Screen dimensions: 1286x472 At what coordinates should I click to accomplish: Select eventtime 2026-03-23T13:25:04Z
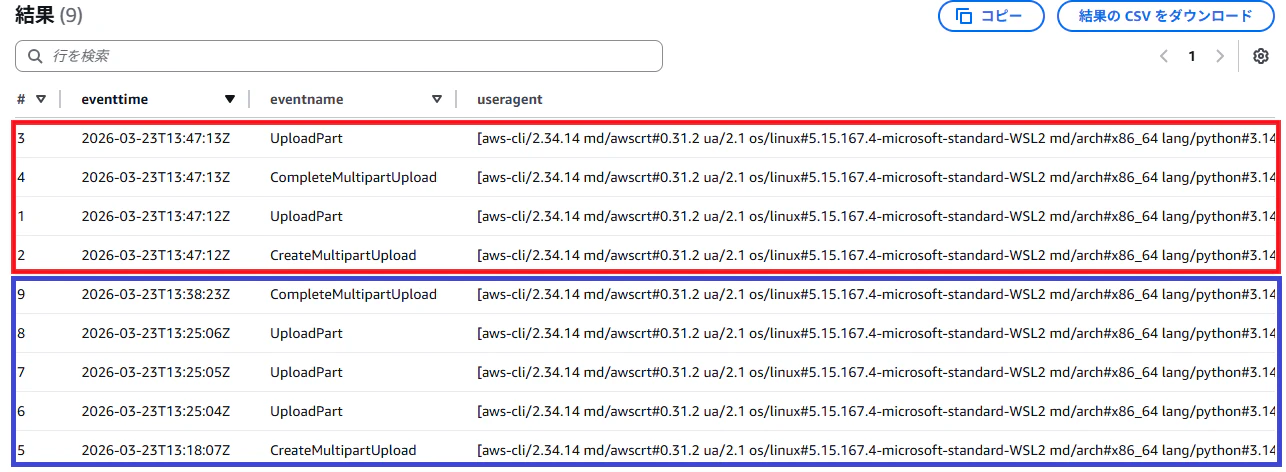(156, 411)
